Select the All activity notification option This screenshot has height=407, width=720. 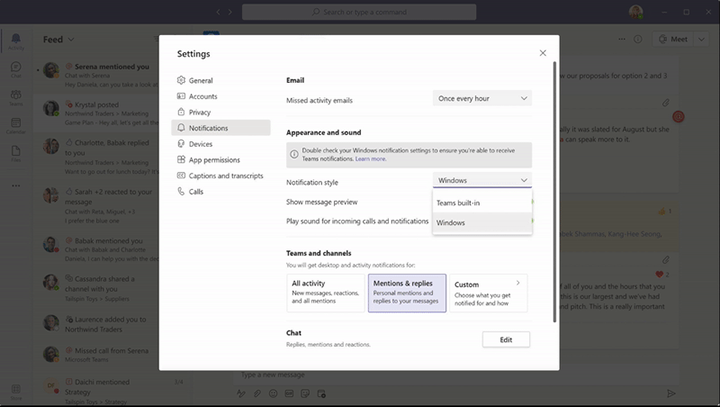click(x=325, y=293)
